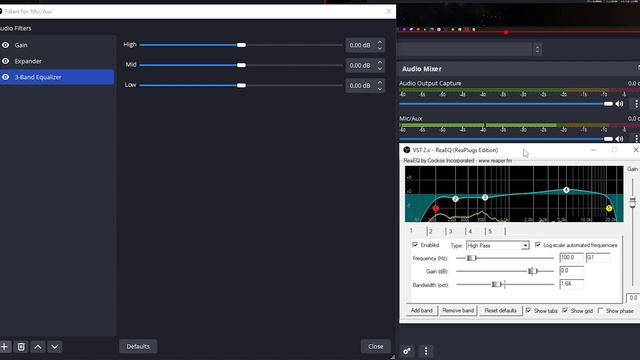The width and height of the screenshot is (640, 360).
Task: Close the Filters dialog with Close button
Action: 376,346
